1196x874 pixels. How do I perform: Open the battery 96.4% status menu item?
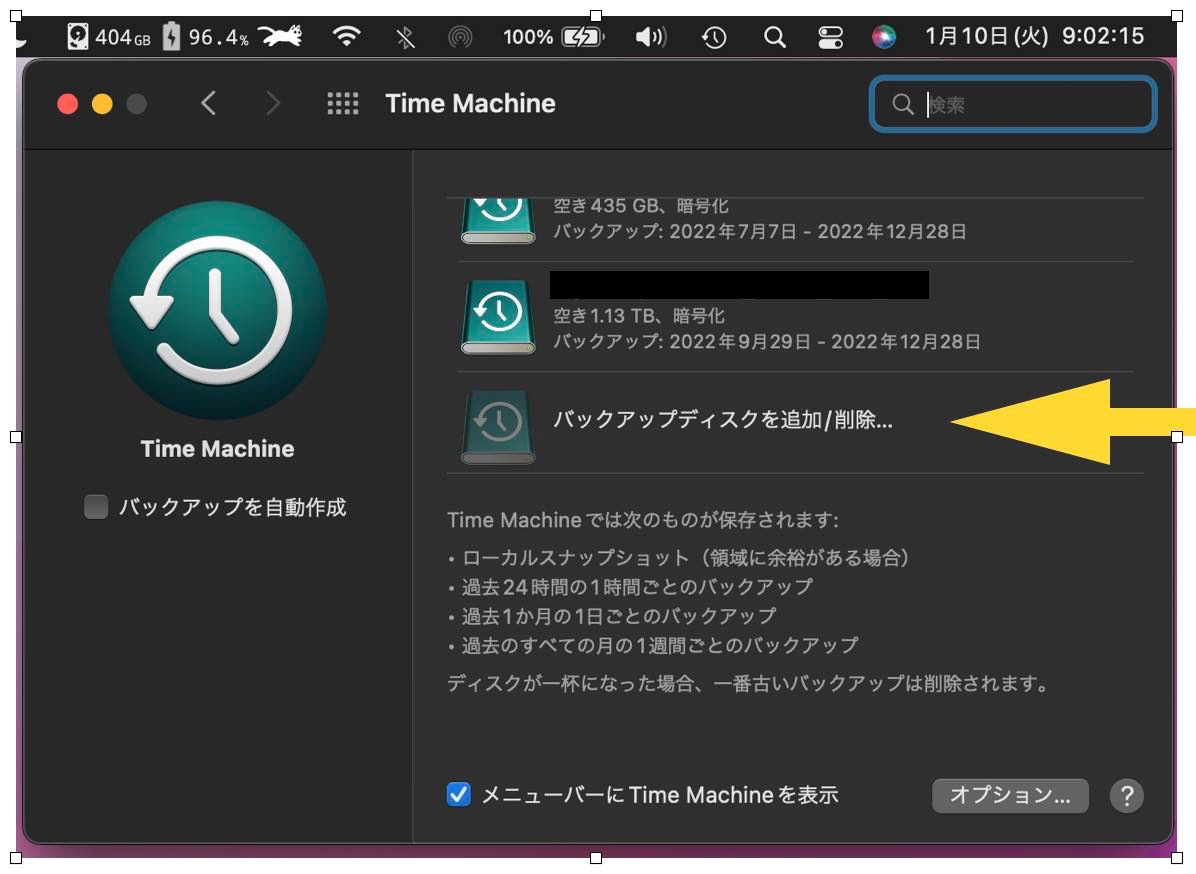coord(206,37)
